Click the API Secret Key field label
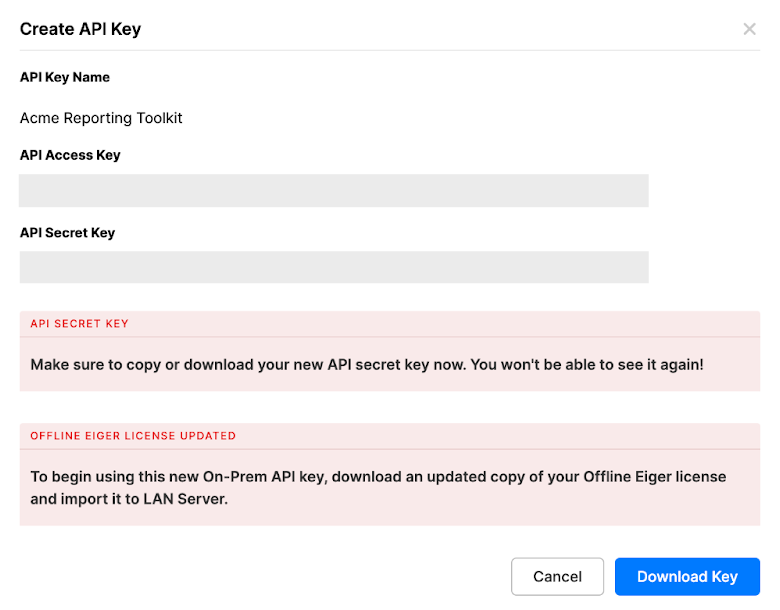Screen dimensions: 780x610 67,233
